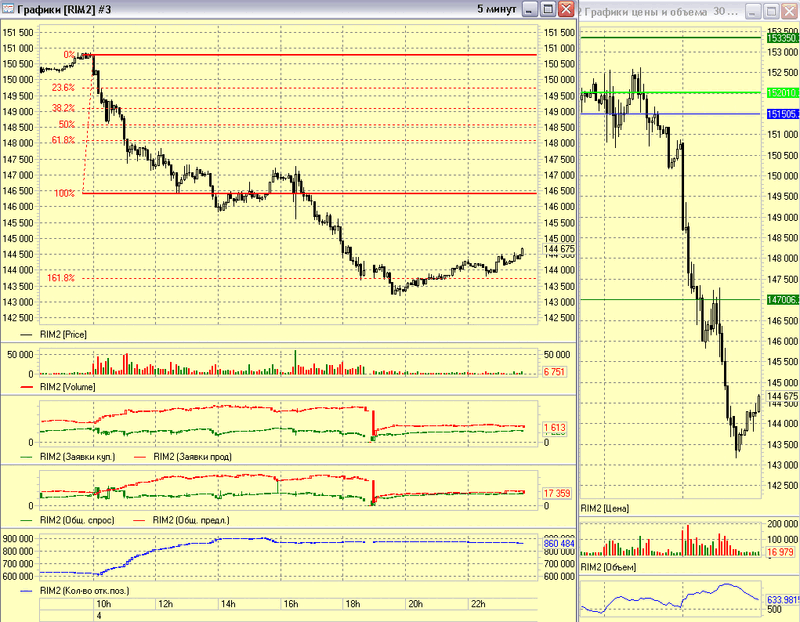Maximize the Графики [RIM2] #3 window

point(548,9)
